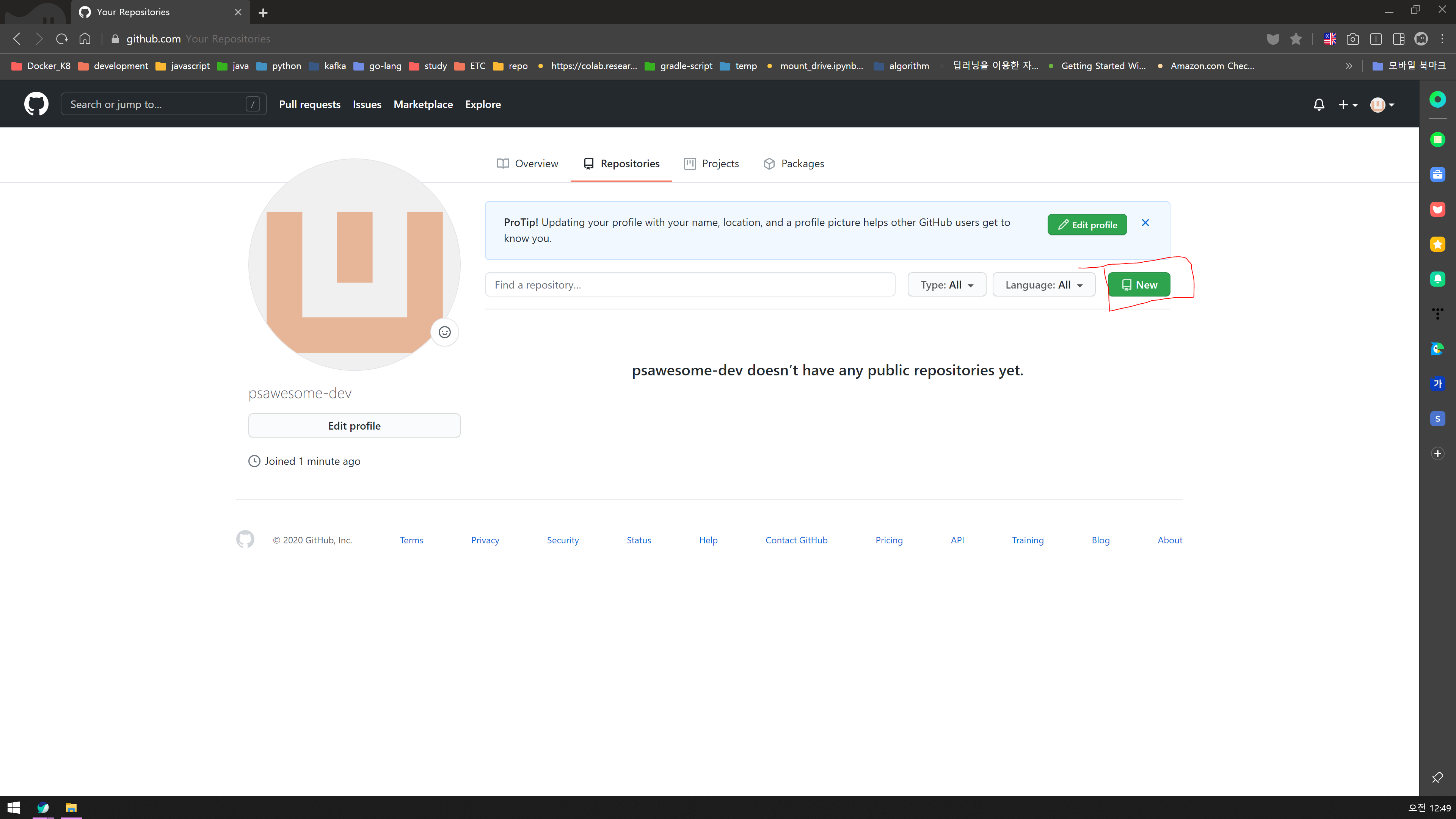Click the plus icon in browser sidebar
This screenshot has width=1456, height=819.
[x=1437, y=453]
